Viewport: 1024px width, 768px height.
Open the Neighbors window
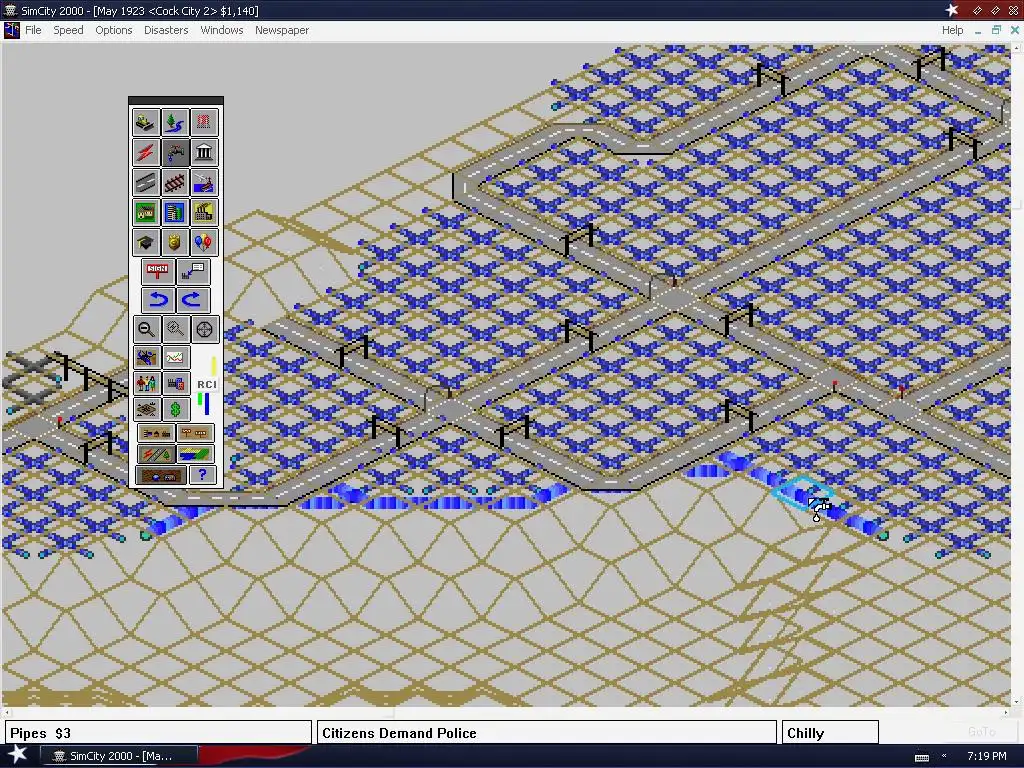pos(146,409)
